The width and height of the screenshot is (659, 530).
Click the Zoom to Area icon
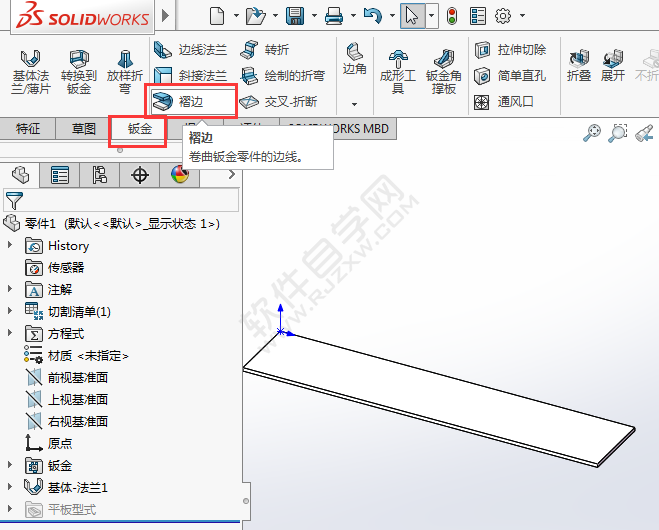pos(618,133)
